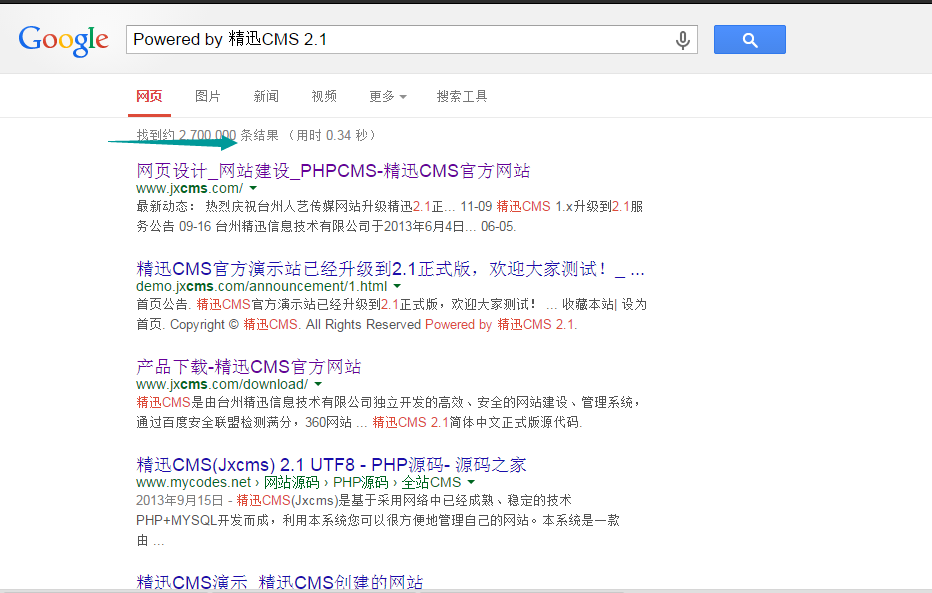The width and height of the screenshot is (932, 593).
Task: Click the snippet starting 精迅CMS是由台州精迅信息技术有限公司
Action: coord(389,412)
